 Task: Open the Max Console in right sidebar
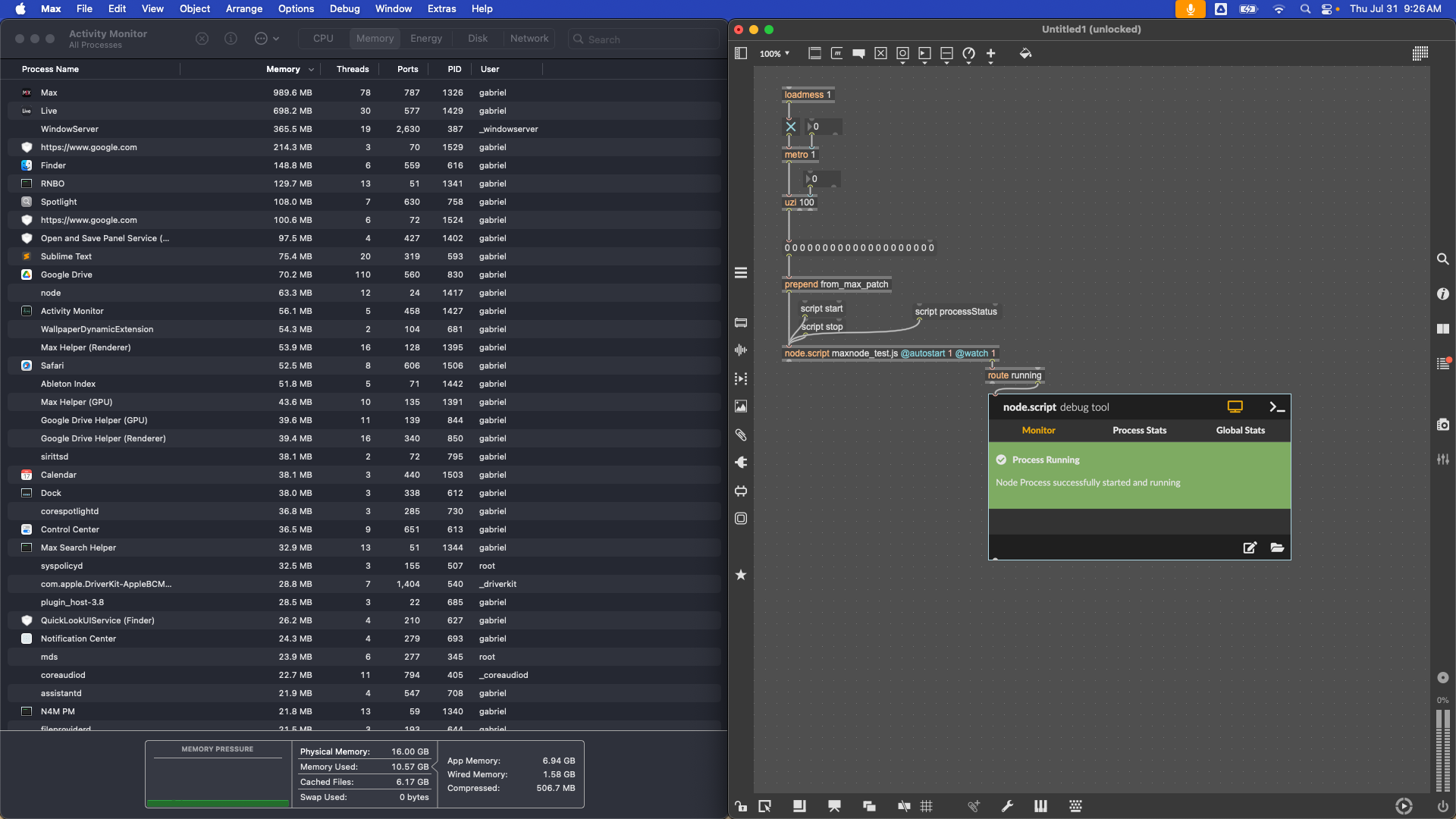pyautogui.click(x=1442, y=364)
